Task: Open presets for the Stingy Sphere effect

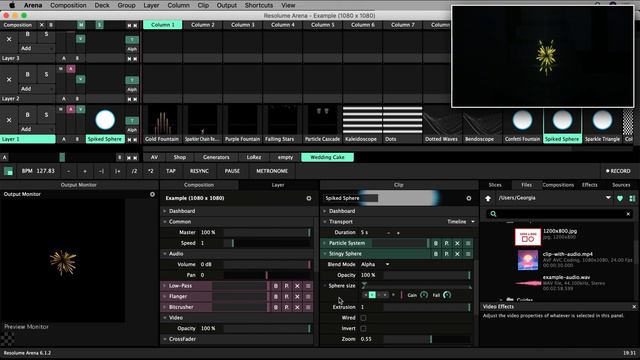Action: coord(447,254)
